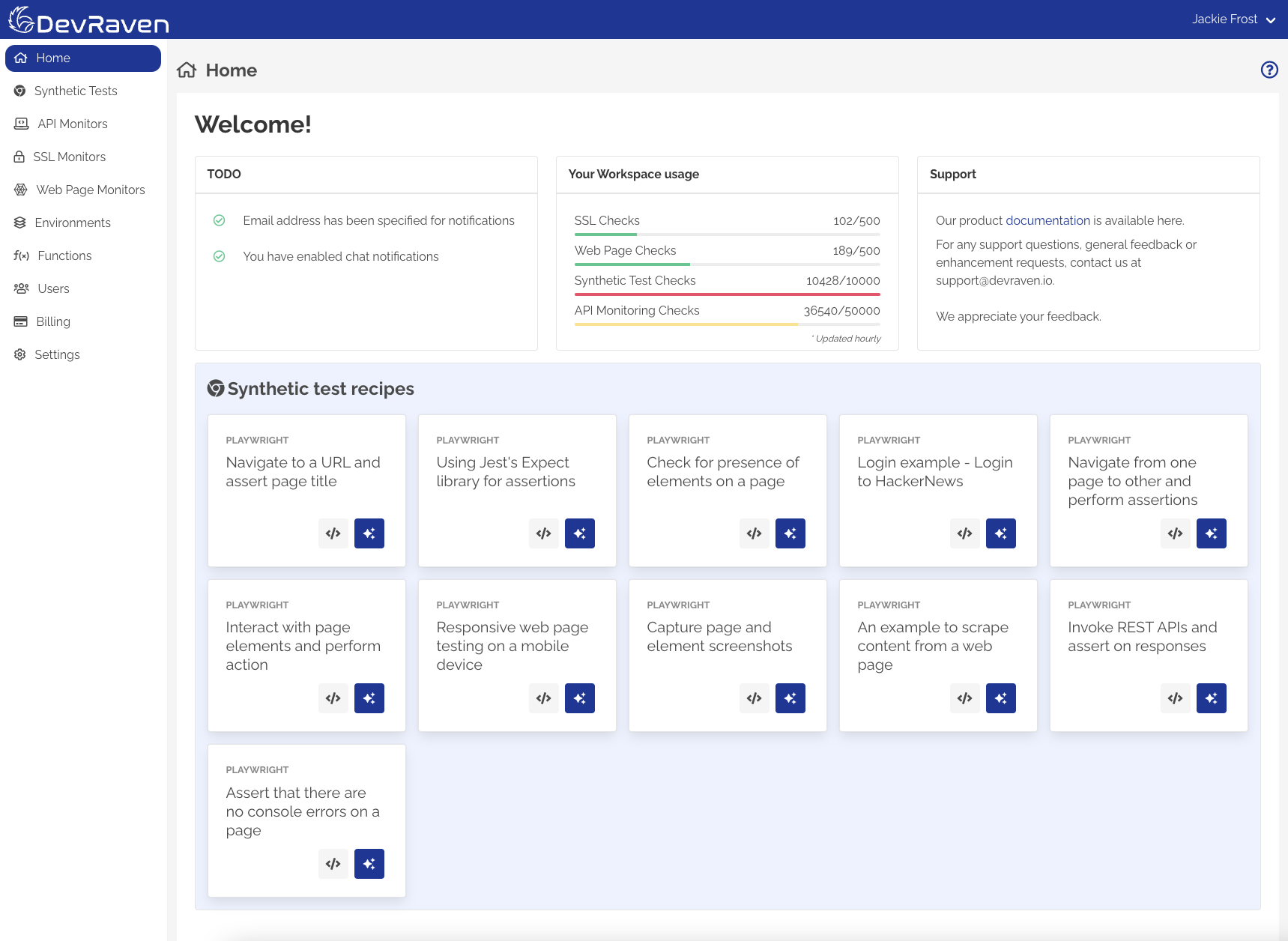Open the product documentation link
The width and height of the screenshot is (1288, 941).
click(x=1047, y=220)
